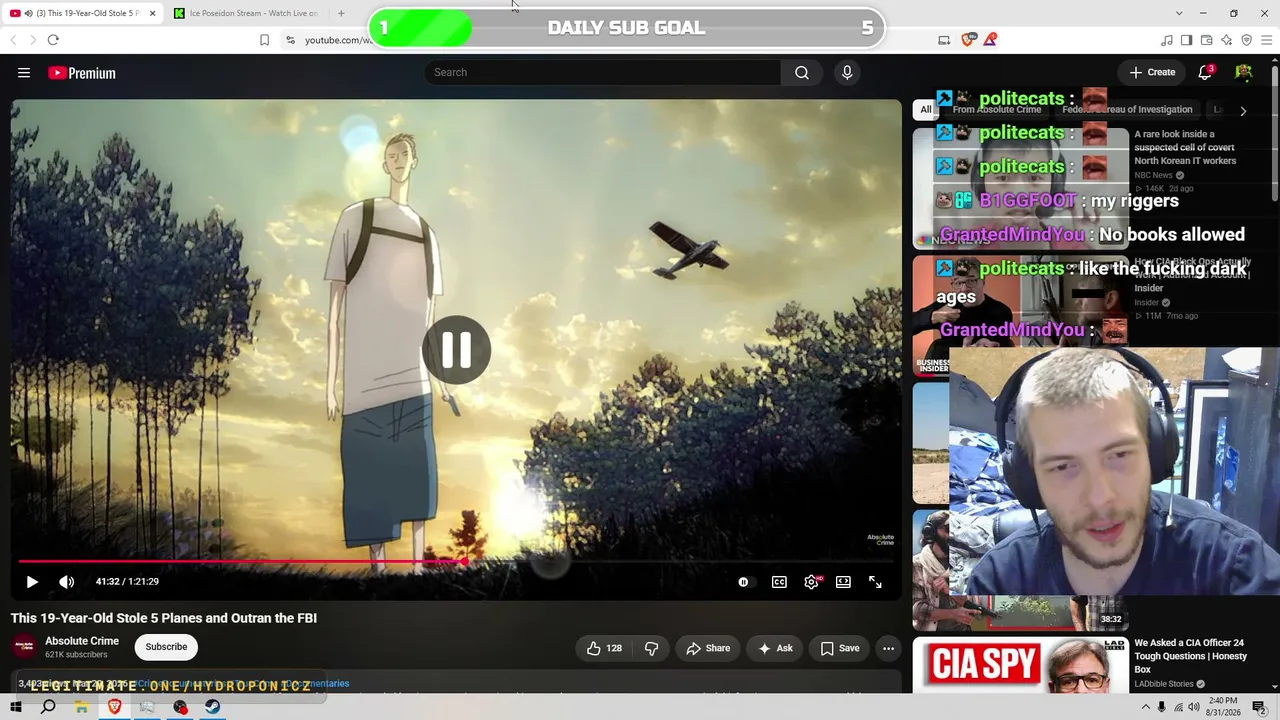The width and height of the screenshot is (1280, 720).
Task: Open more actions menu under the video
Action: [888, 648]
